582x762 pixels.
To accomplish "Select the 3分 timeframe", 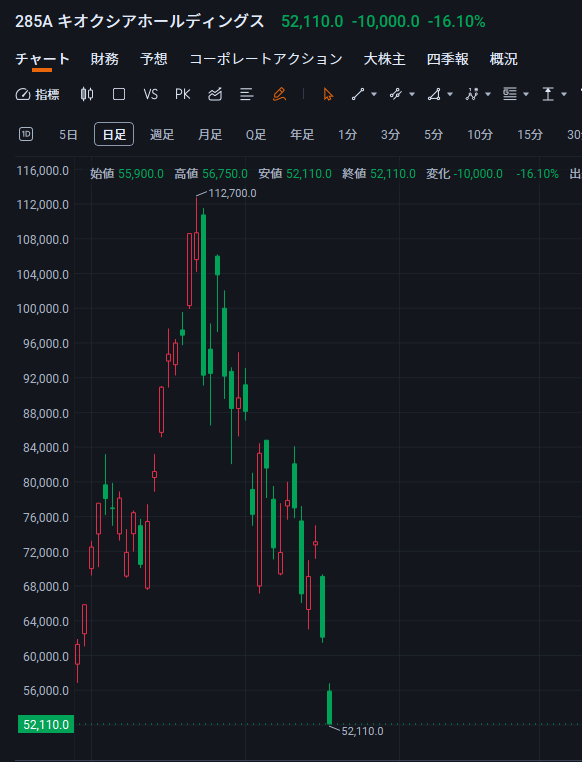I will click(390, 135).
